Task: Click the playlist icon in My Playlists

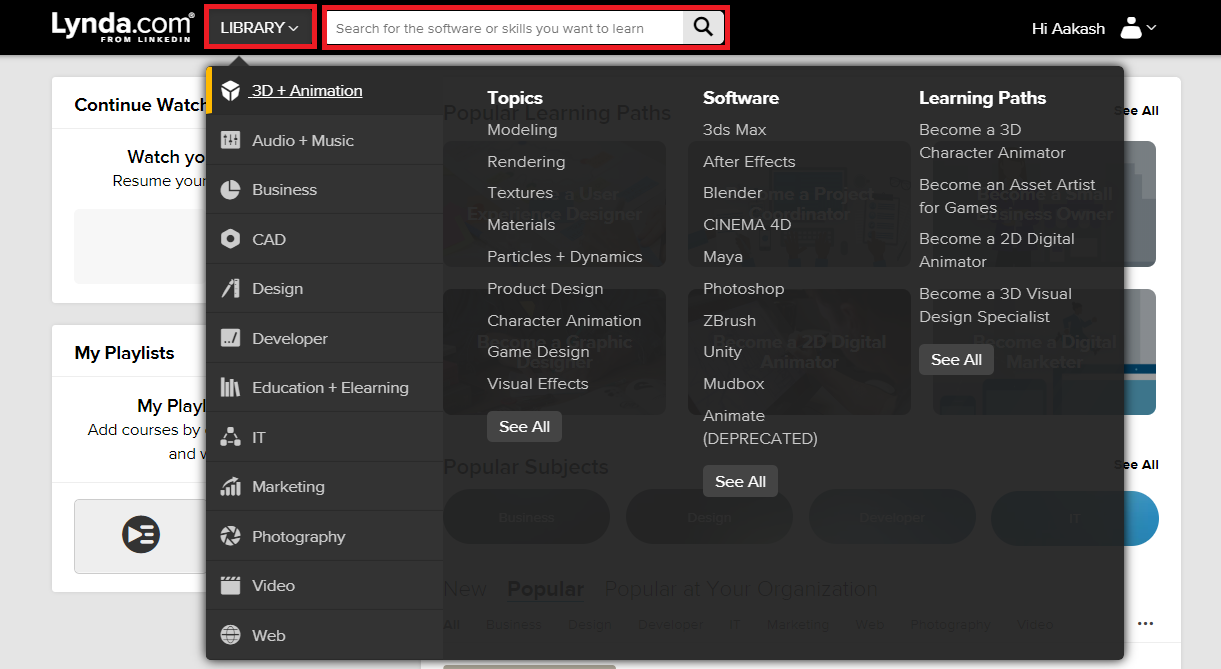Action: click(141, 535)
